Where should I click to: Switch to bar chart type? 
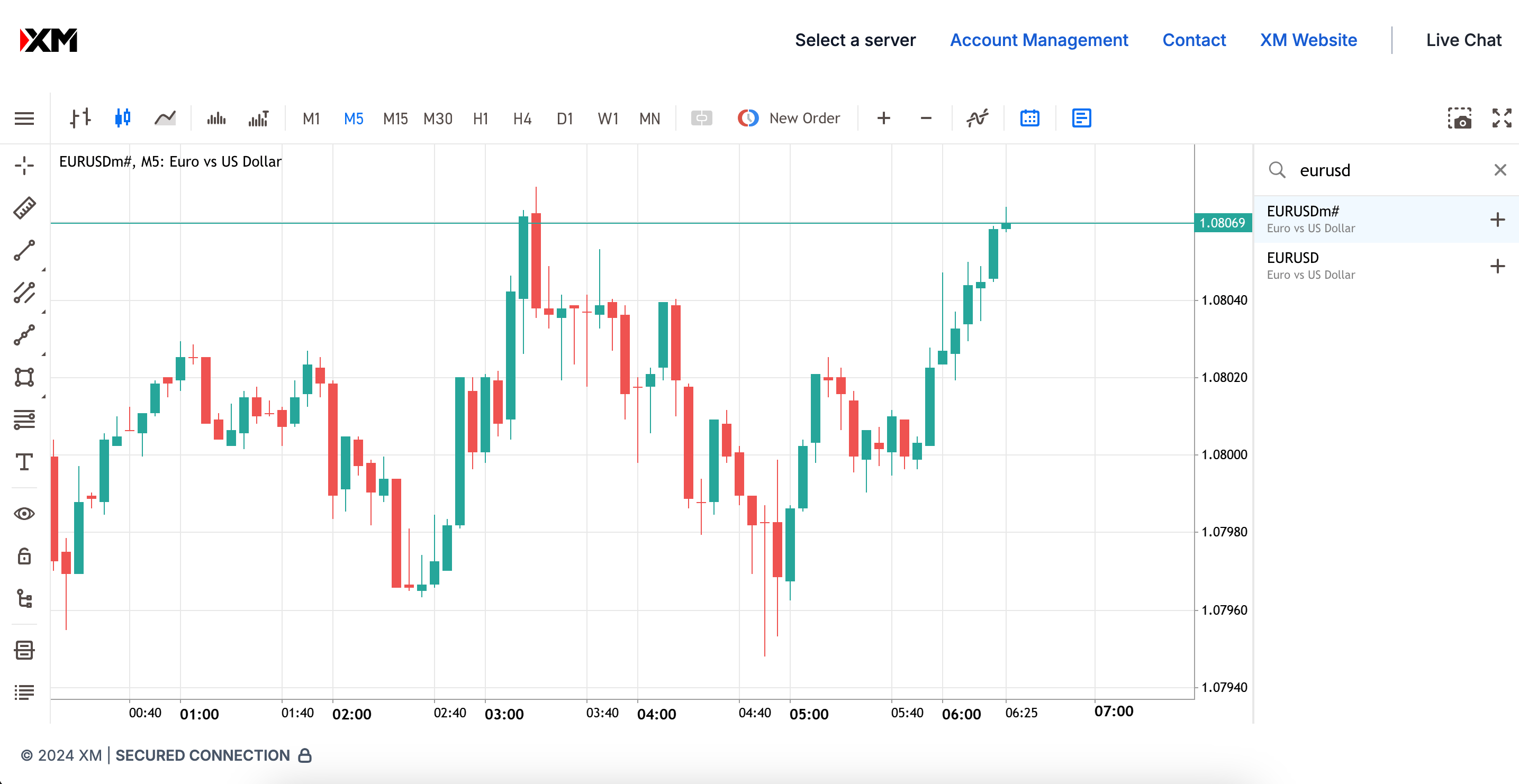[x=80, y=118]
